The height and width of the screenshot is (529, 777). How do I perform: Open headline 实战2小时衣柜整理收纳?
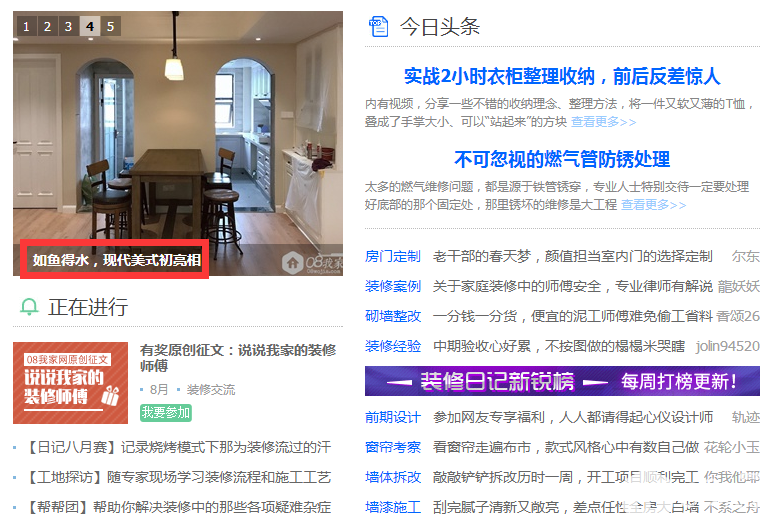(562, 76)
